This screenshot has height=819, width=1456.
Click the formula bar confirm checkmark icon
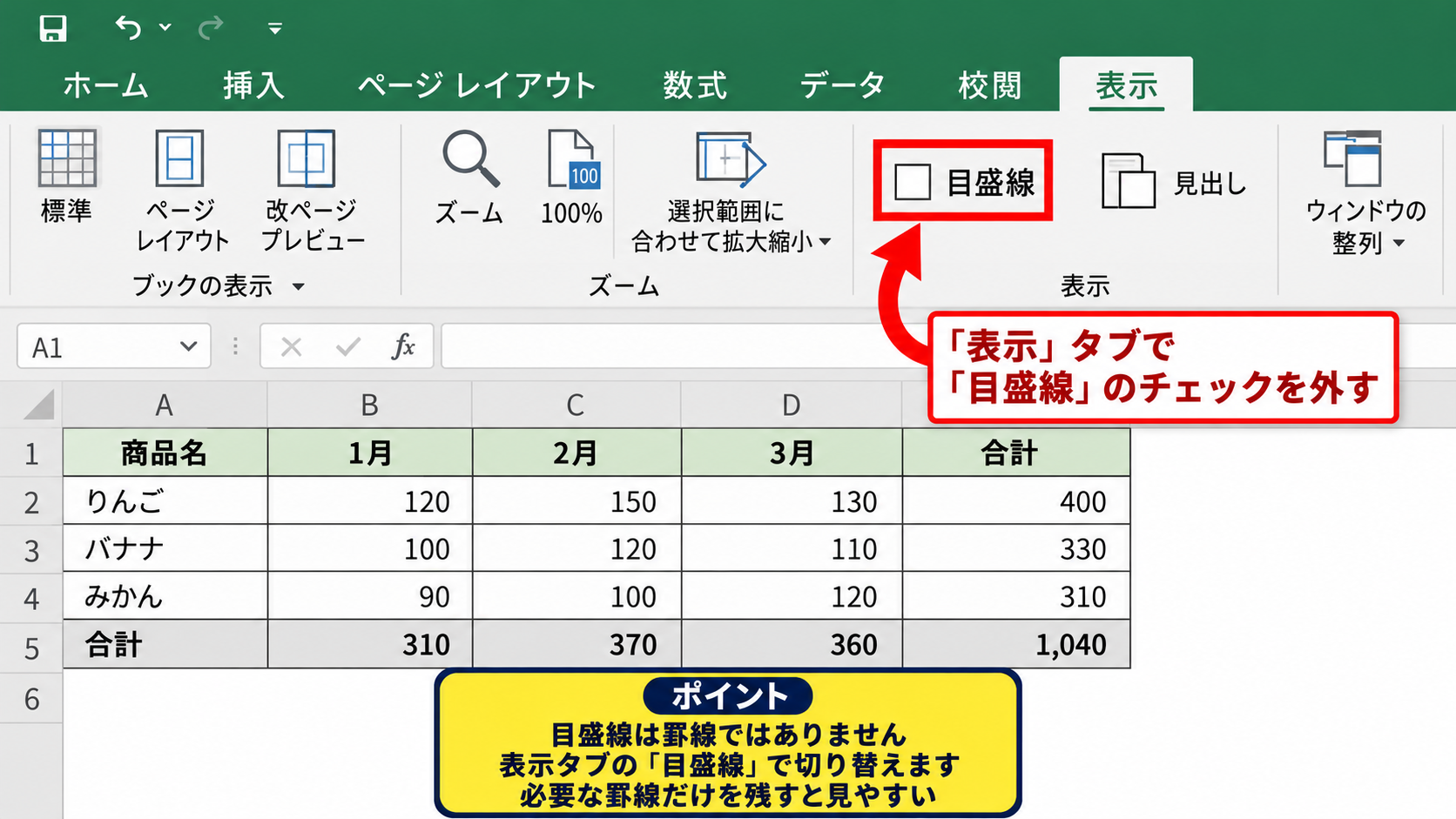tap(348, 347)
